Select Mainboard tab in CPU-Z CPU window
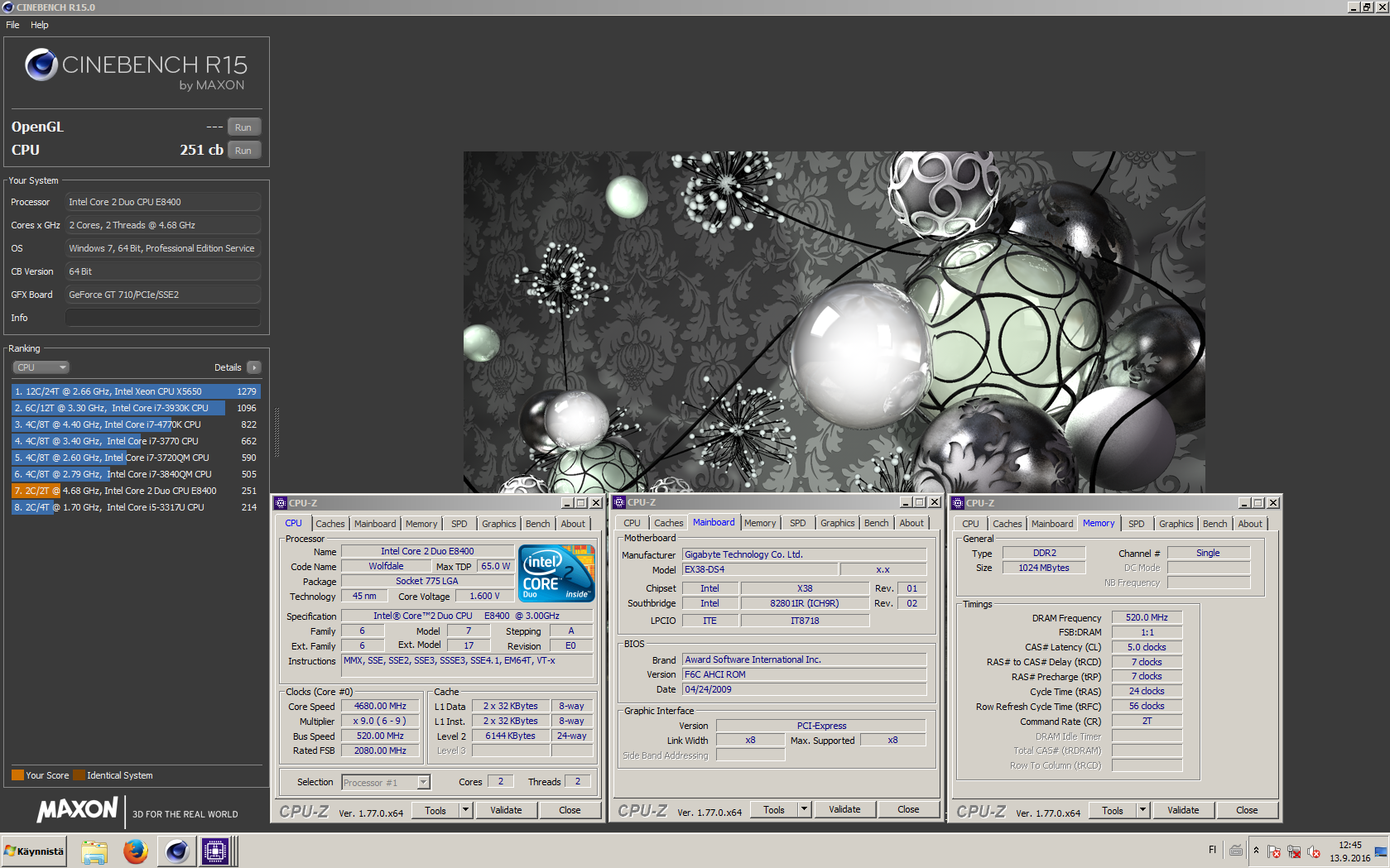Image resolution: width=1390 pixels, height=868 pixels. click(x=375, y=524)
